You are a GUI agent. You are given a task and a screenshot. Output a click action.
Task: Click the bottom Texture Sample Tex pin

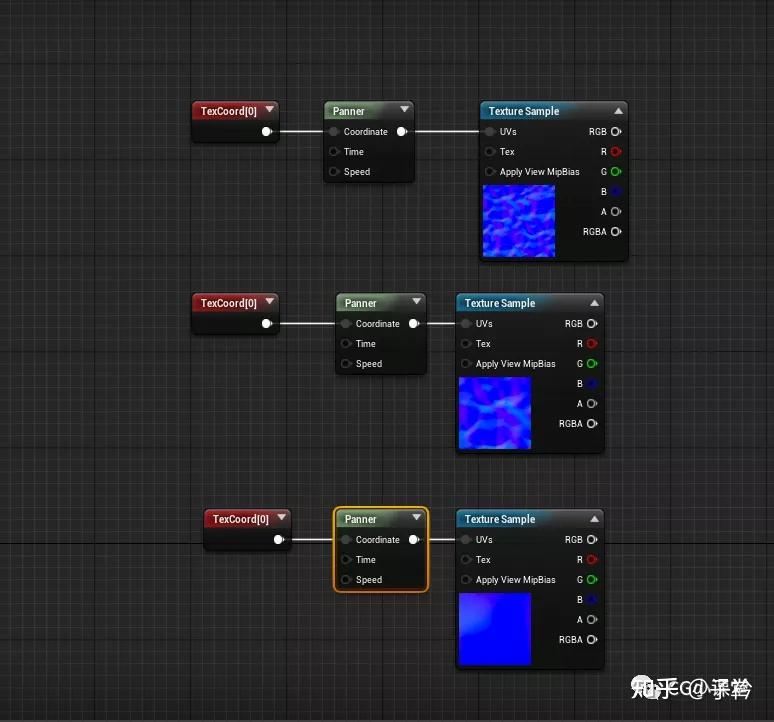(x=465, y=560)
